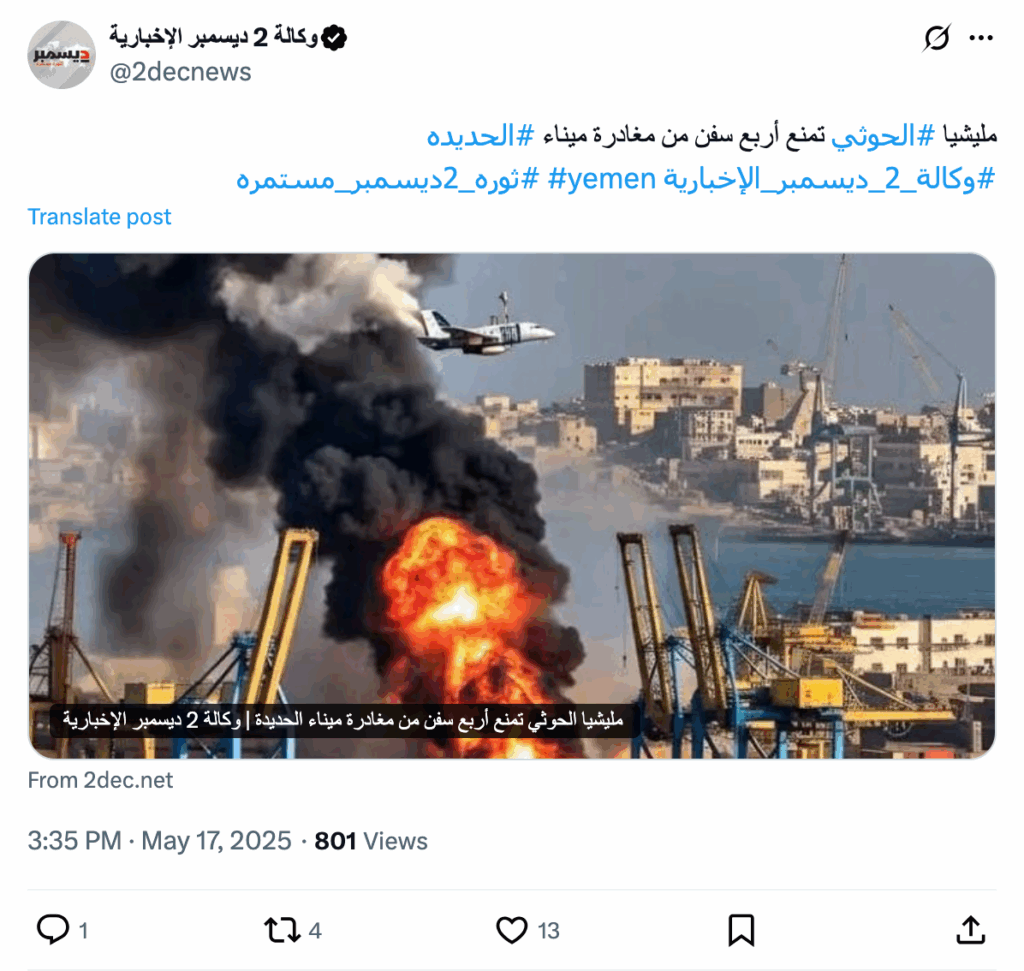This screenshot has width=1024, height=971.
Task: Open the #ثوره_2ديسمبر_مستمره hashtag
Action: [x=388, y=179]
